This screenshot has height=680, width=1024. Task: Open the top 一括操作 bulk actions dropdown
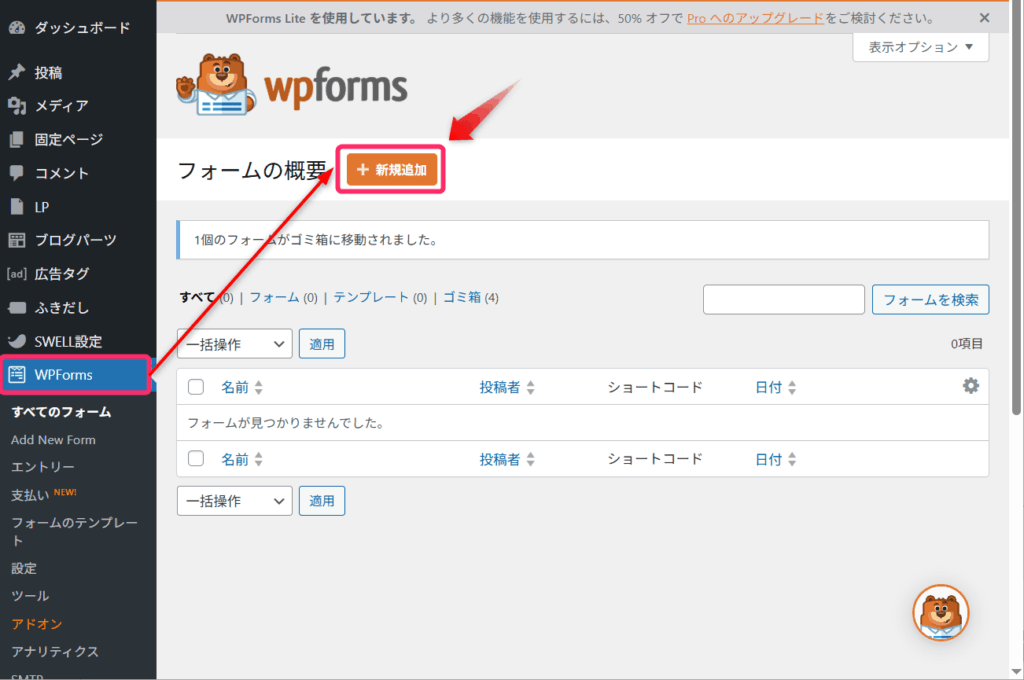coord(234,344)
